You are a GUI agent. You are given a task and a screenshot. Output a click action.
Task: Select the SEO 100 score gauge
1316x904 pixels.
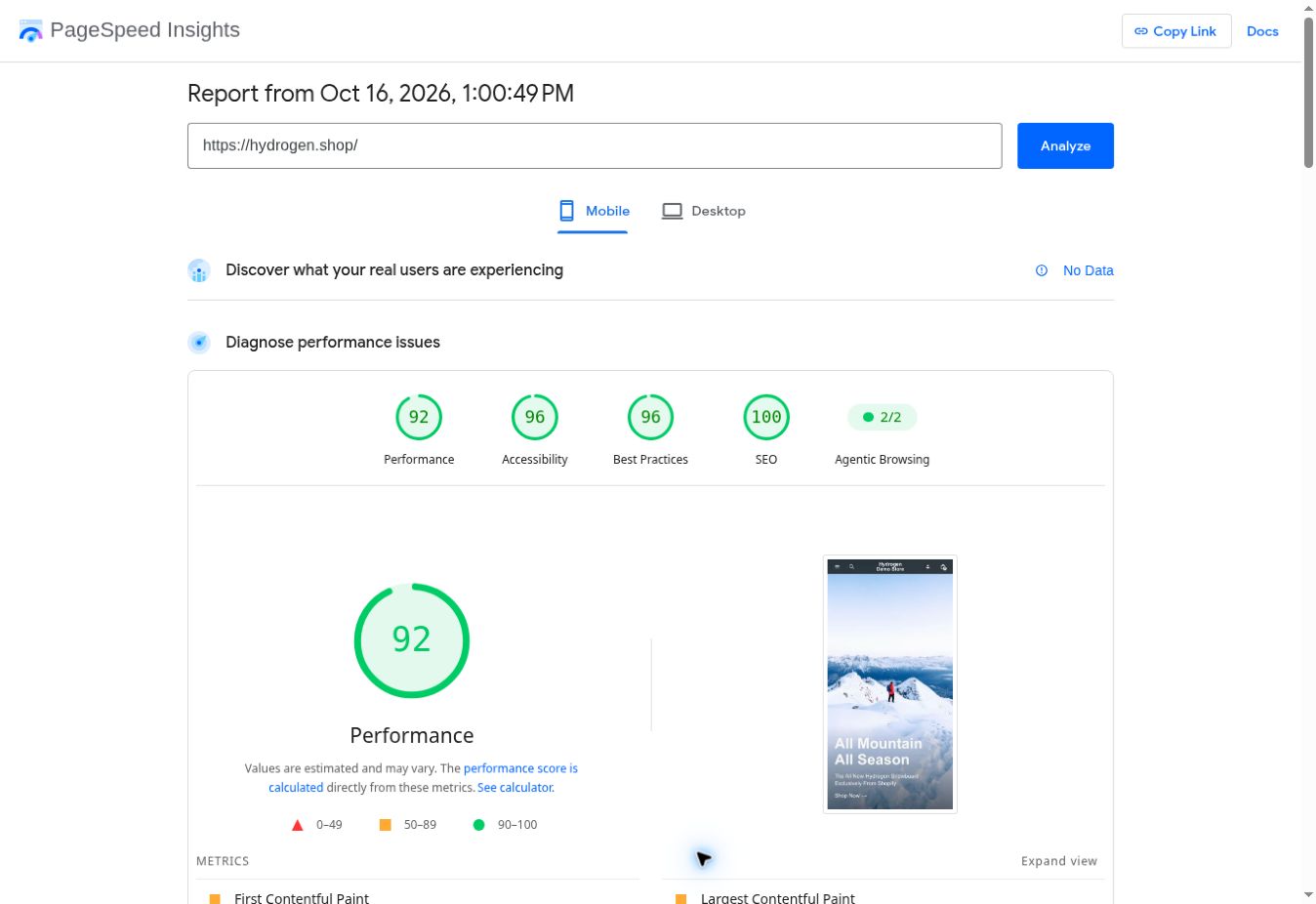click(x=766, y=417)
